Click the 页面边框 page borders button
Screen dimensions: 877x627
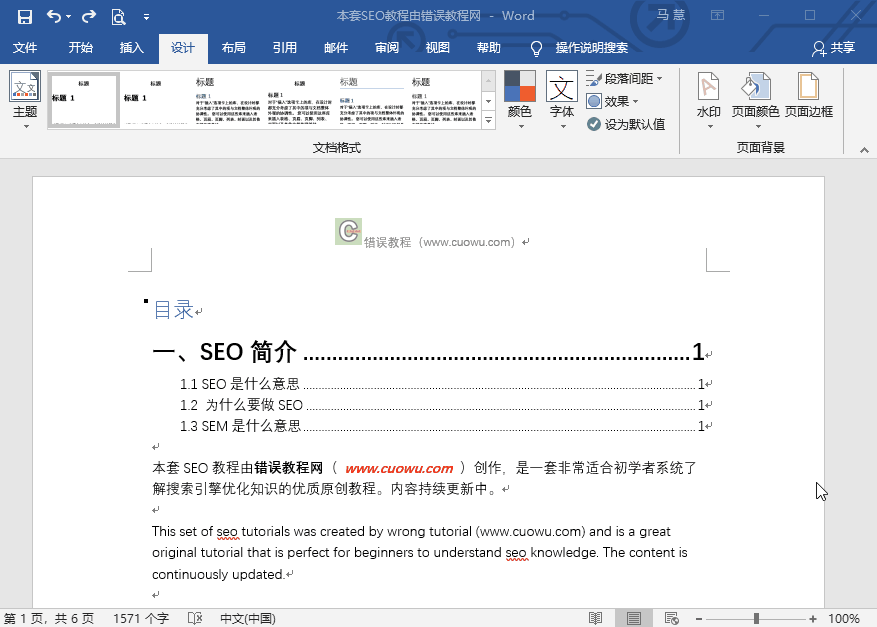pos(809,95)
